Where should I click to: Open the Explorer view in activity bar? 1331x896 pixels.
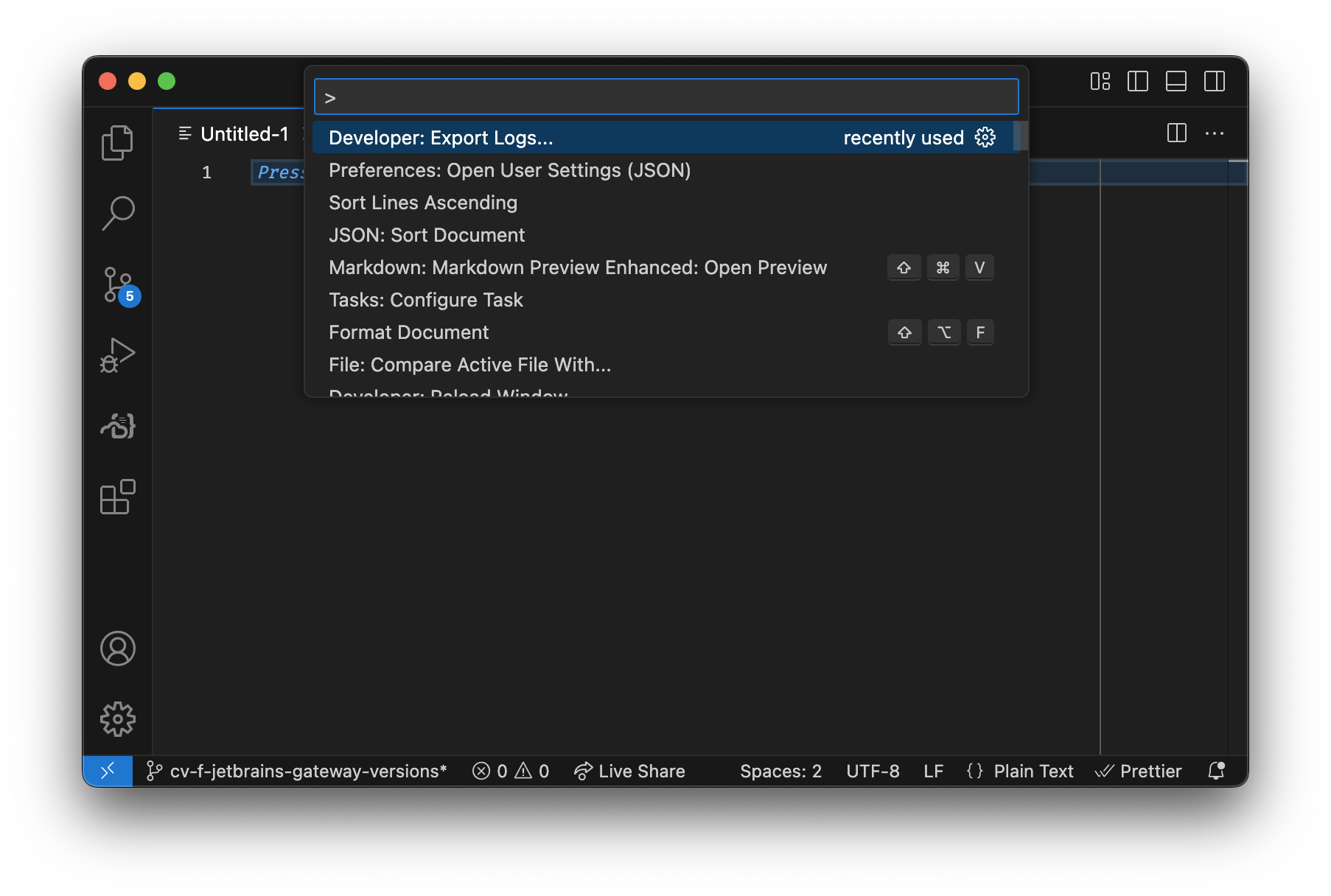[x=117, y=142]
